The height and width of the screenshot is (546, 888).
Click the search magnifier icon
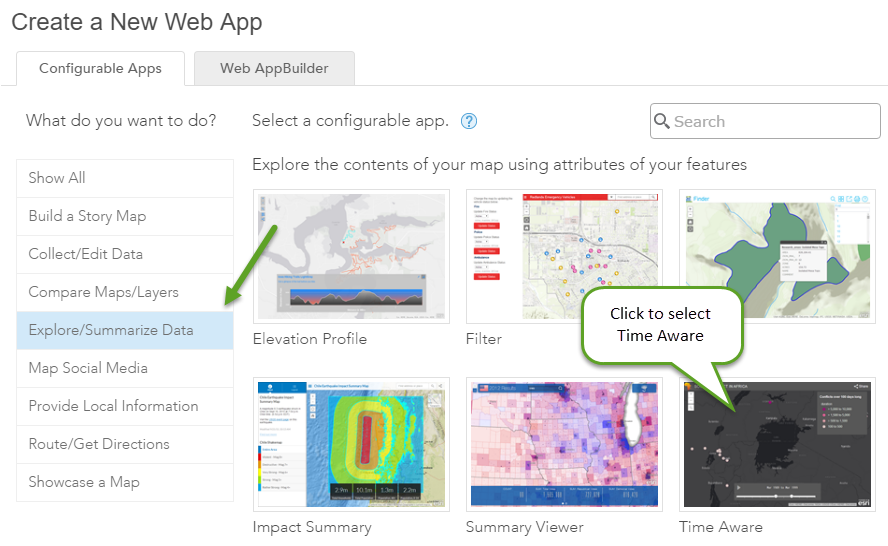pos(662,122)
